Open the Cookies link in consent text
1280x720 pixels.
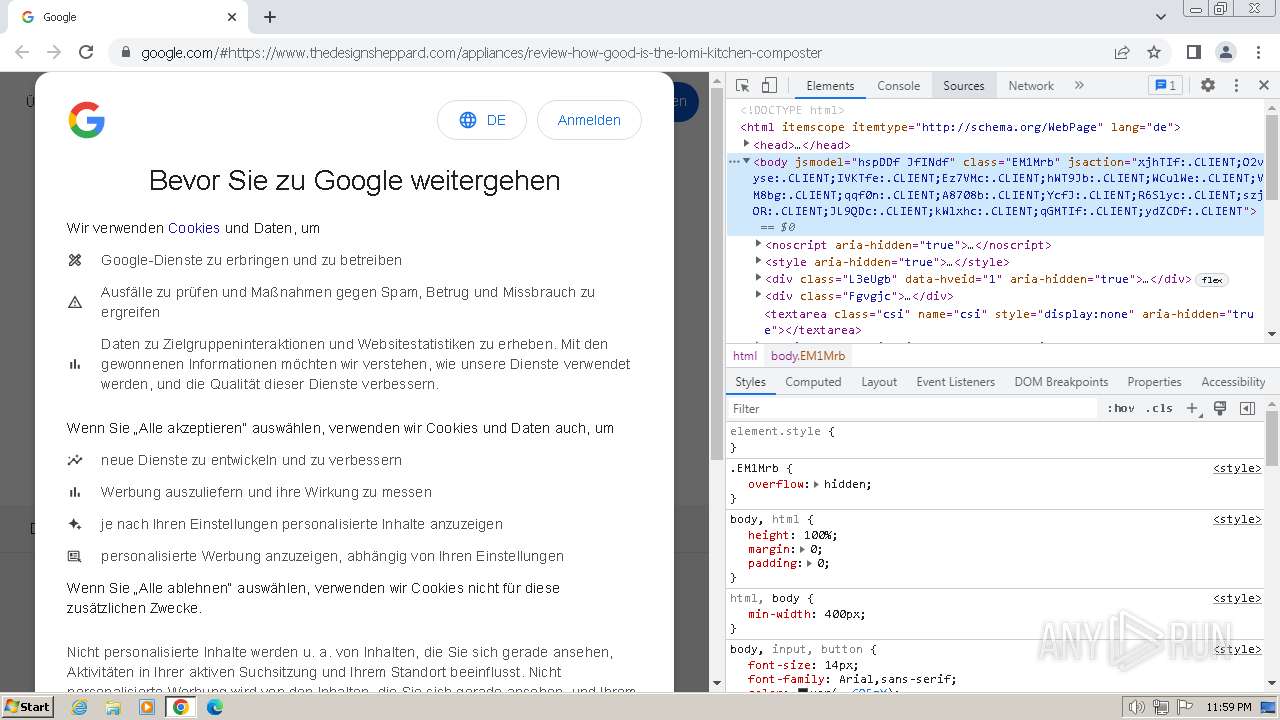(x=194, y=228)
